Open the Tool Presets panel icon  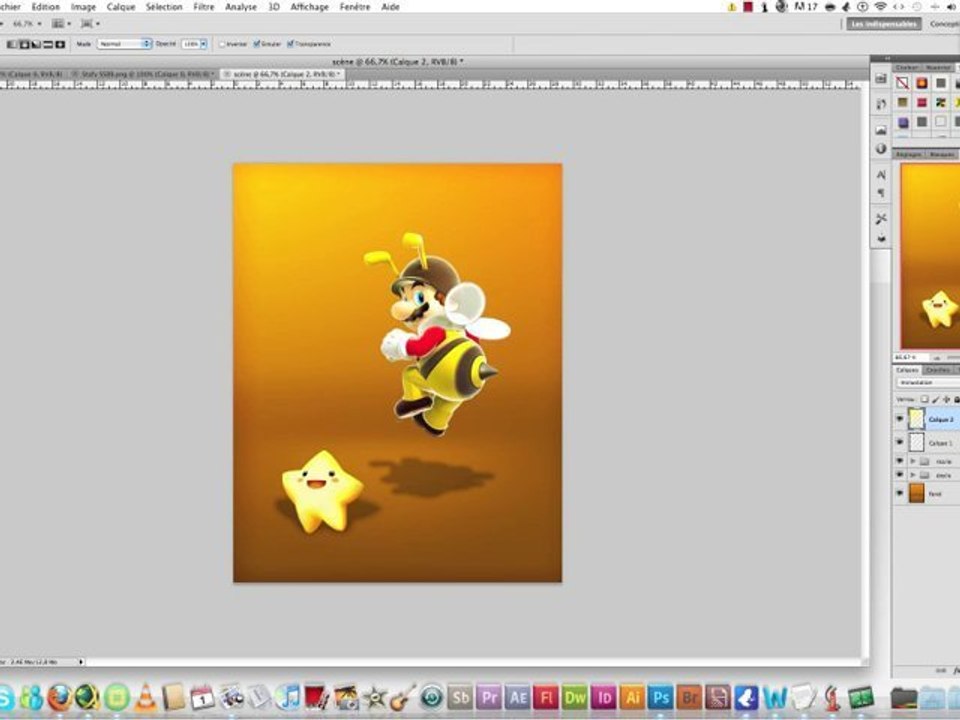tap(881, 219)
